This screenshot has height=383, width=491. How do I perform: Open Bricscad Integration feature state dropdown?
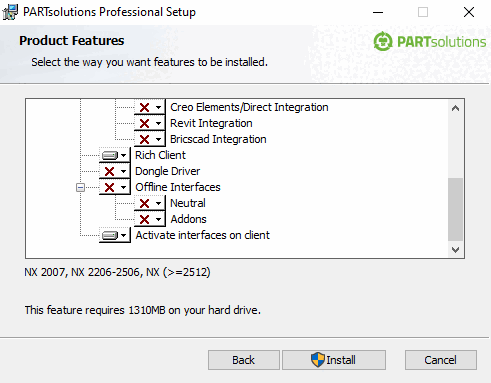[150, 139]
